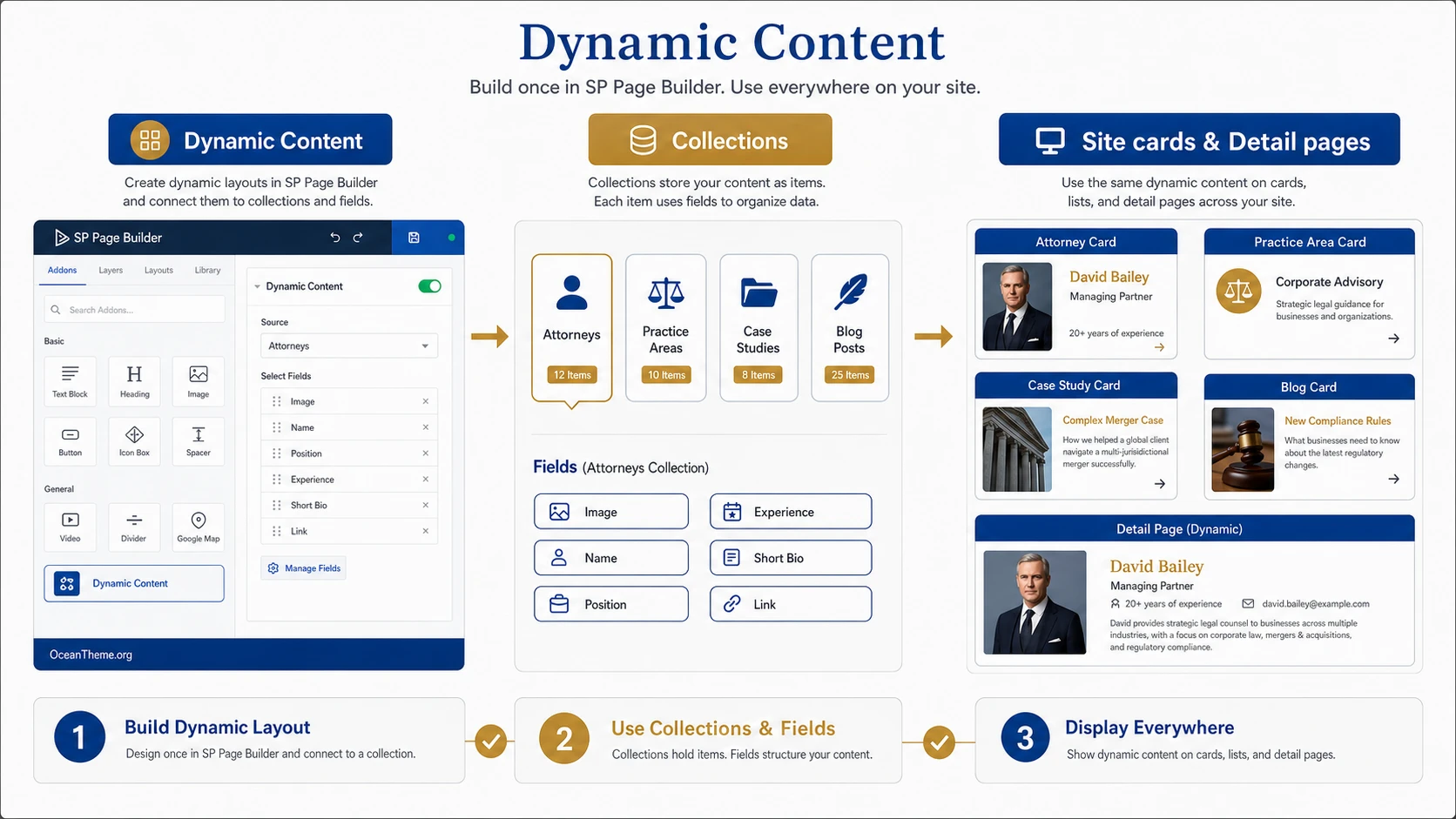Toggle the Dynamic Content switch off

430,286
